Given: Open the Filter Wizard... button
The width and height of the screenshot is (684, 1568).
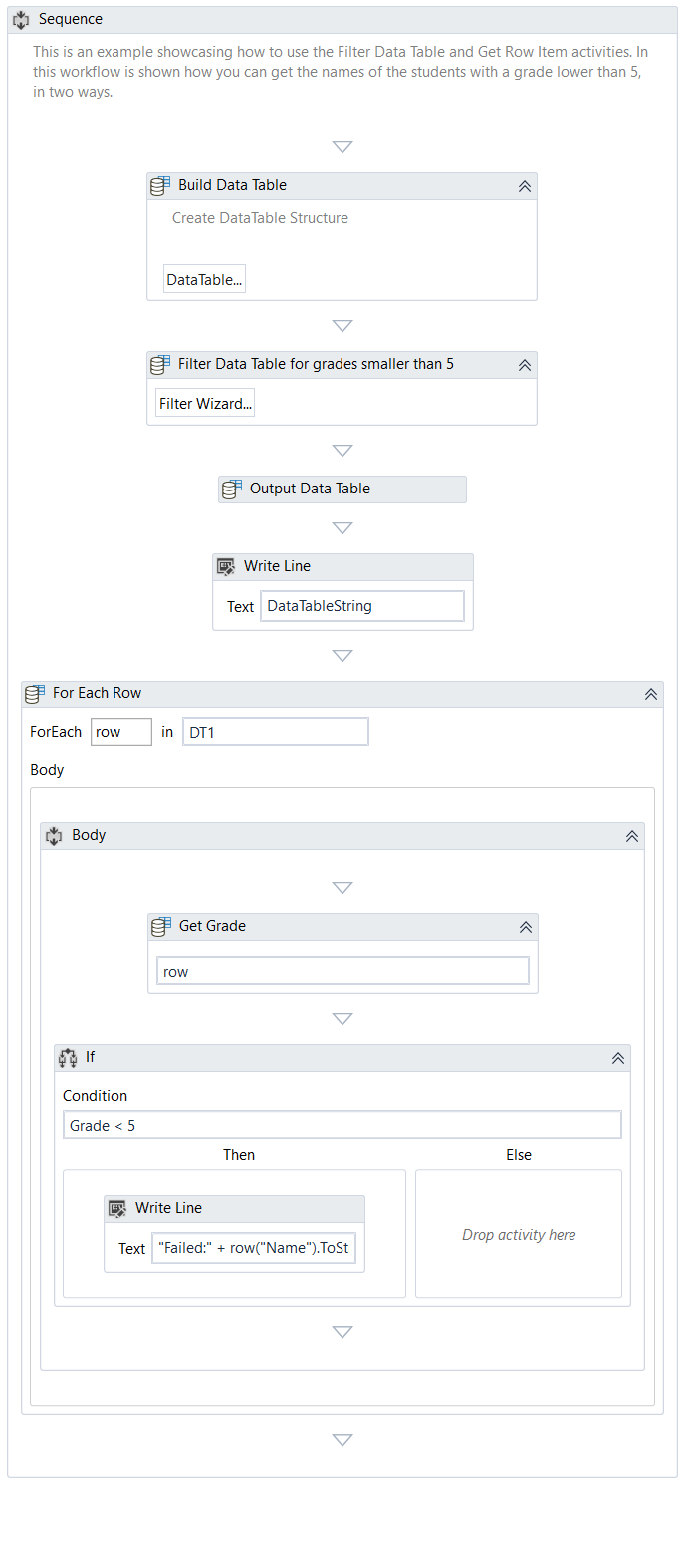Looking at the screenshot, I should pyautogui.click(x=205, y=404).
